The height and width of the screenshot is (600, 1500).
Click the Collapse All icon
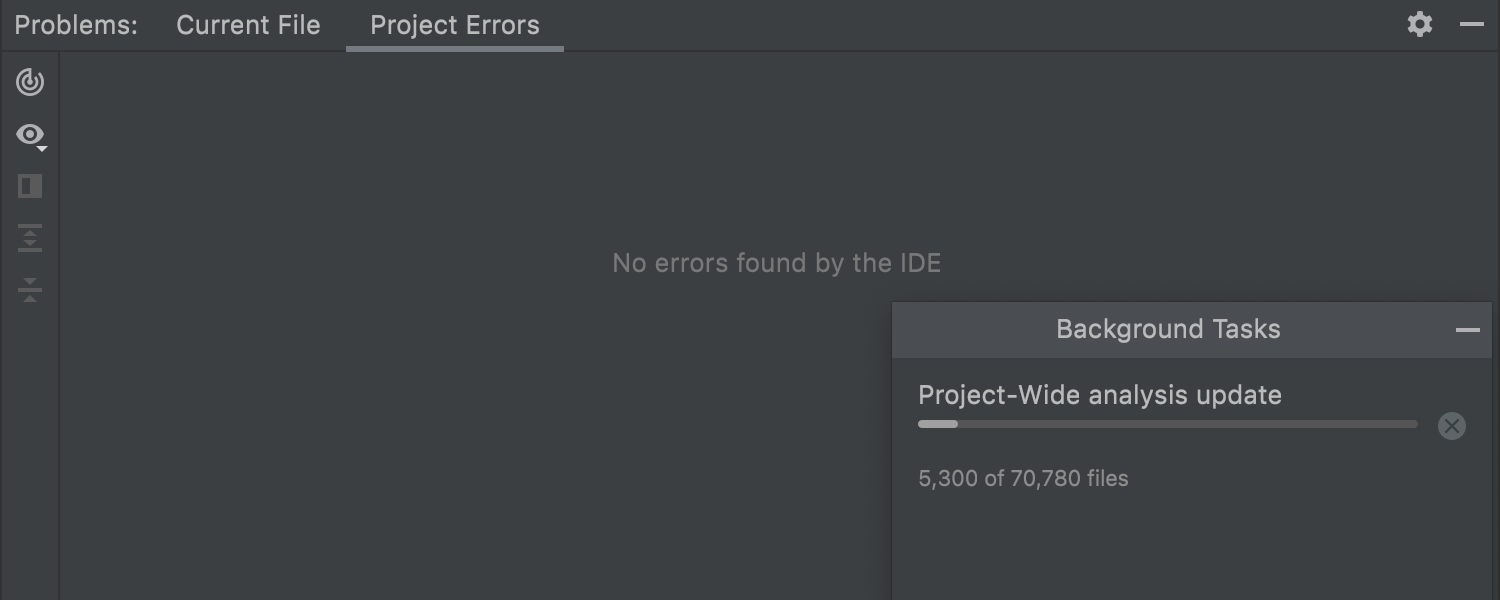[x=30, y=290]
